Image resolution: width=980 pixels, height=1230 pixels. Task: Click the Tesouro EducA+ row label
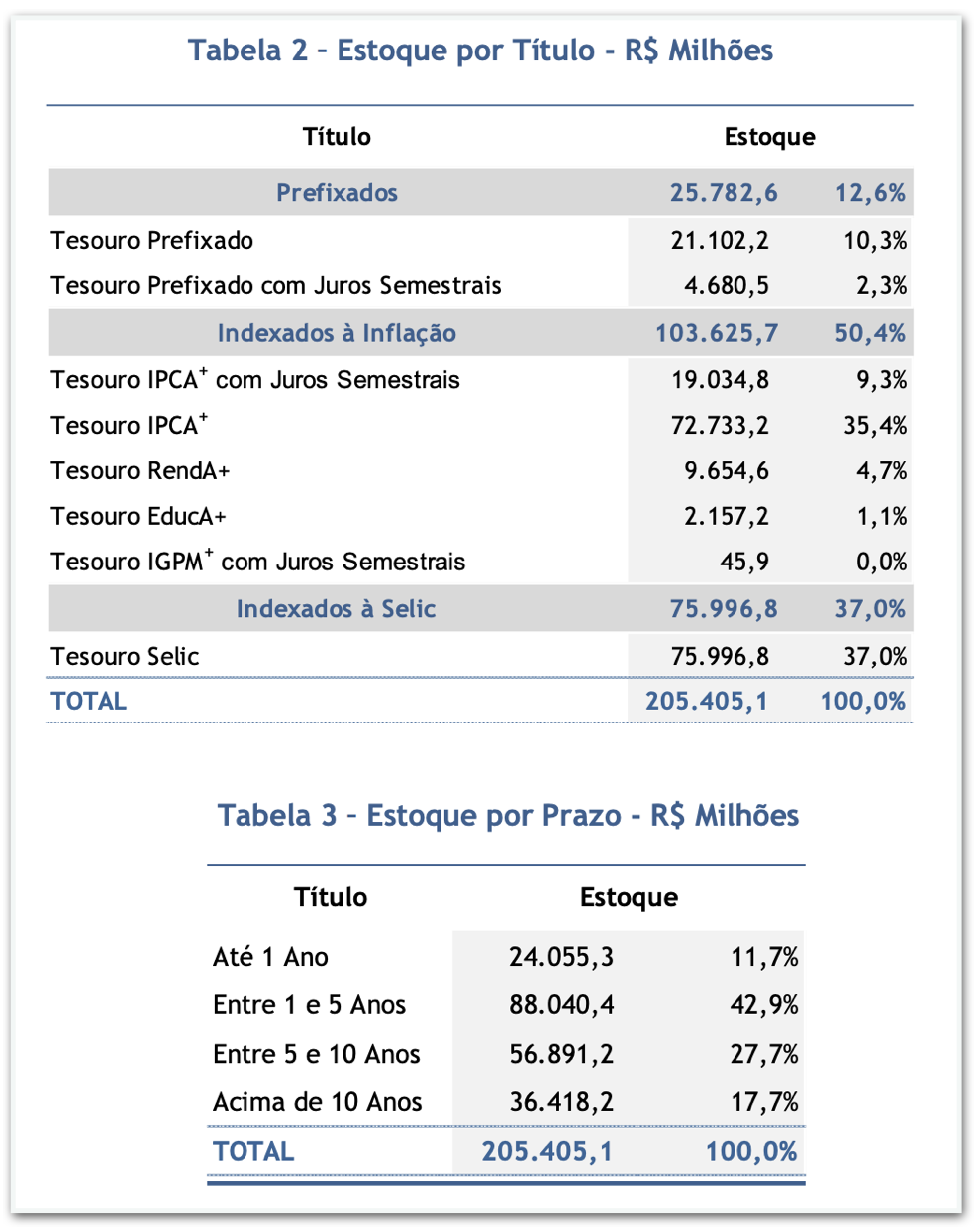139,517
